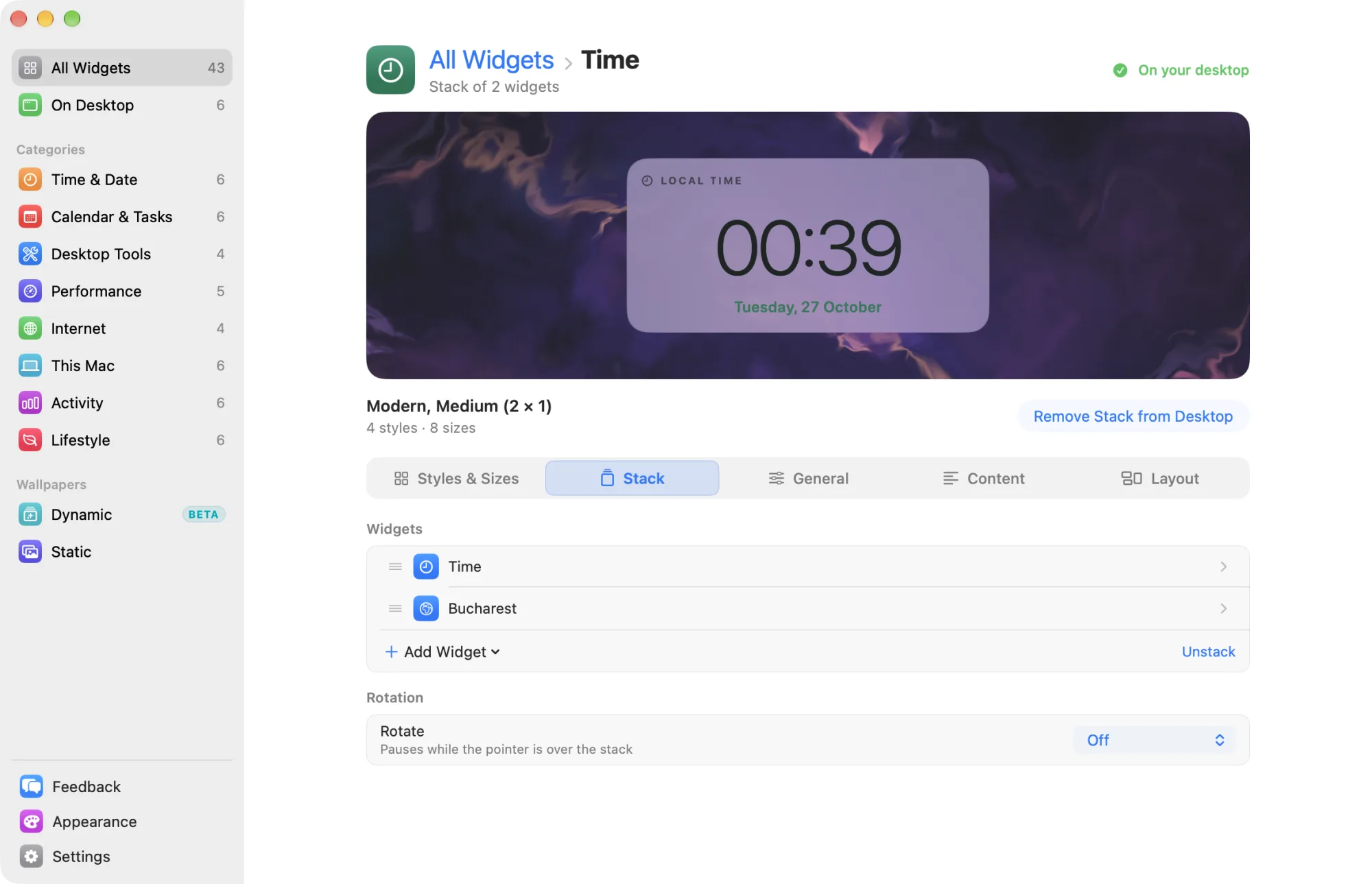Click the blue Bucharest globe icon
This screenshot has height=884, width=1372.
[426, 608]
